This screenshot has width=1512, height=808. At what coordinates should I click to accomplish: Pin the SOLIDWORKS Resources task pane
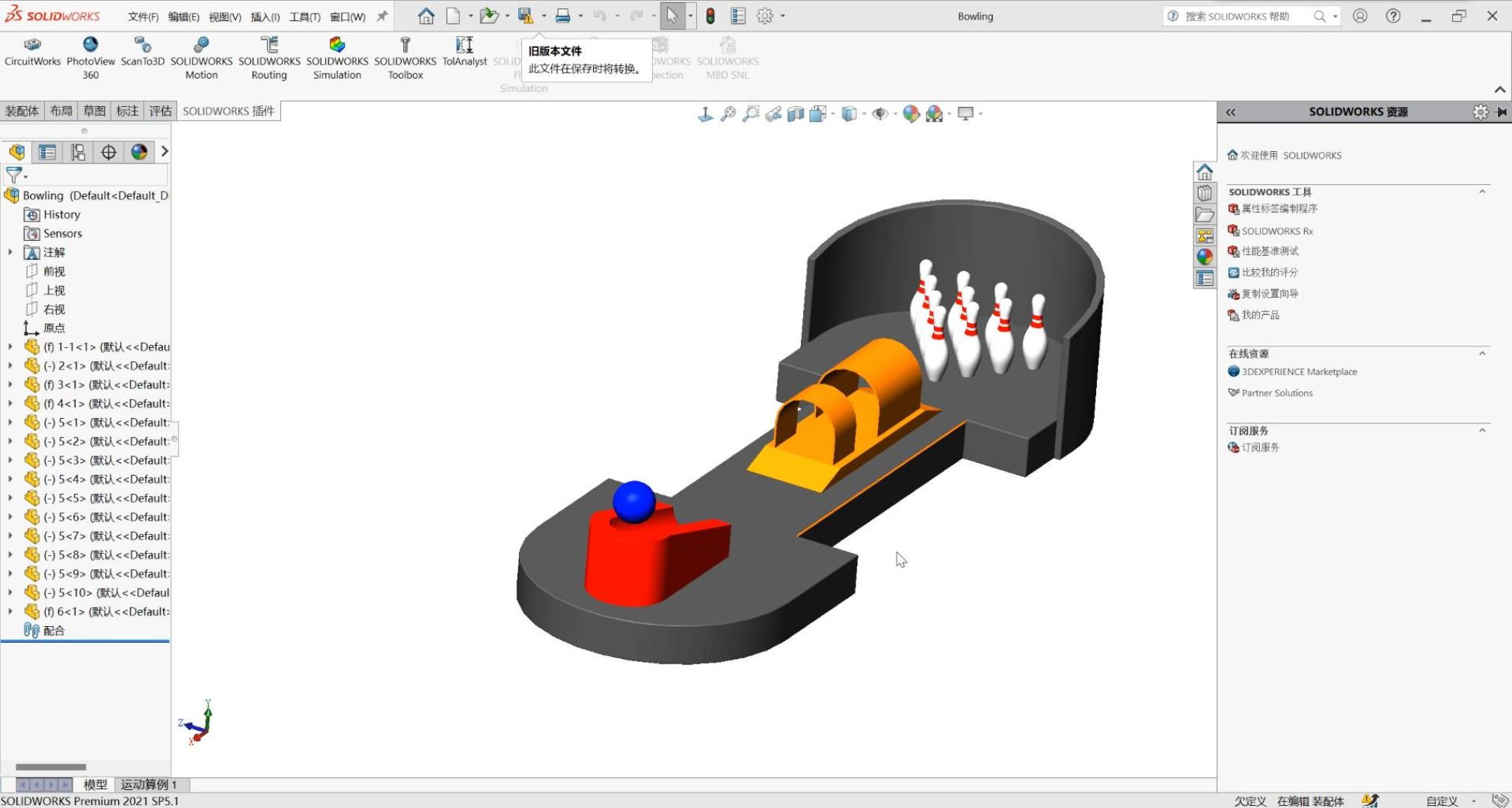(x=1502, y=112)
